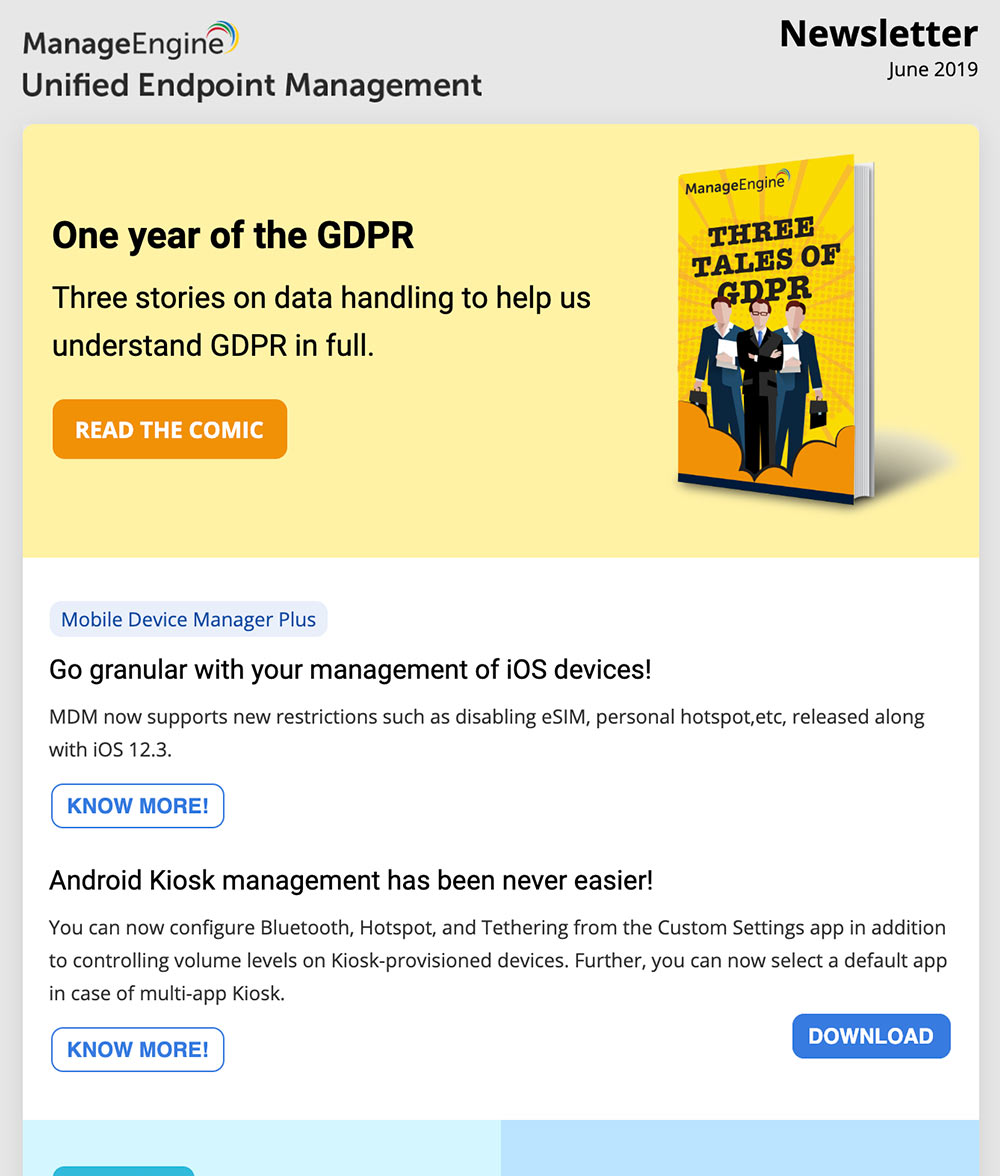Click the iOS 12.3 restrictions paragraph
This screenshot has width=1000, height=1176.
tap(486, 732)
